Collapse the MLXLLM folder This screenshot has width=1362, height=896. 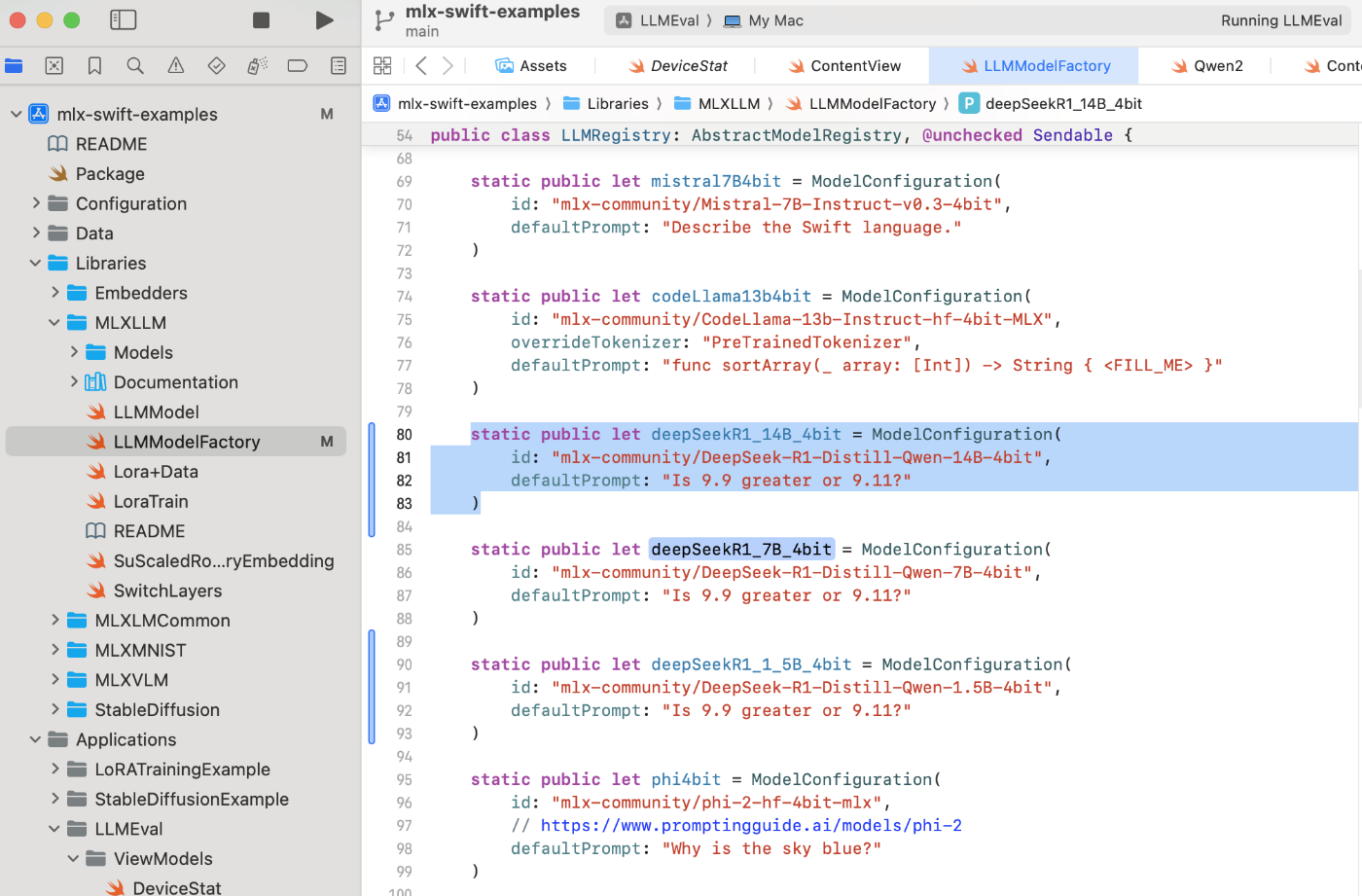click(x=54, y=322)
